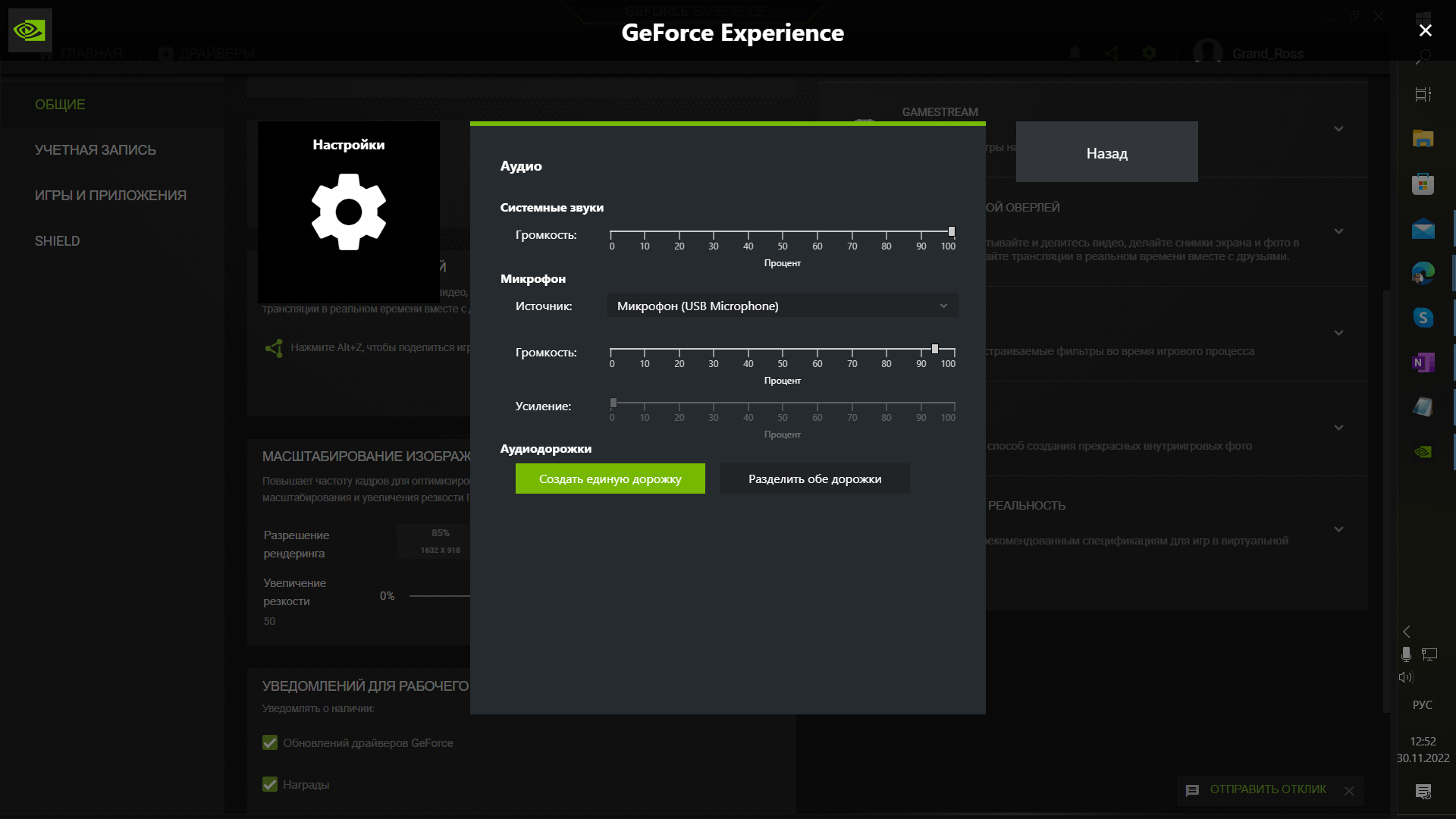Click Создать единую дорожку button
The height and width of the screenshot is (819, 1456).
610,479
